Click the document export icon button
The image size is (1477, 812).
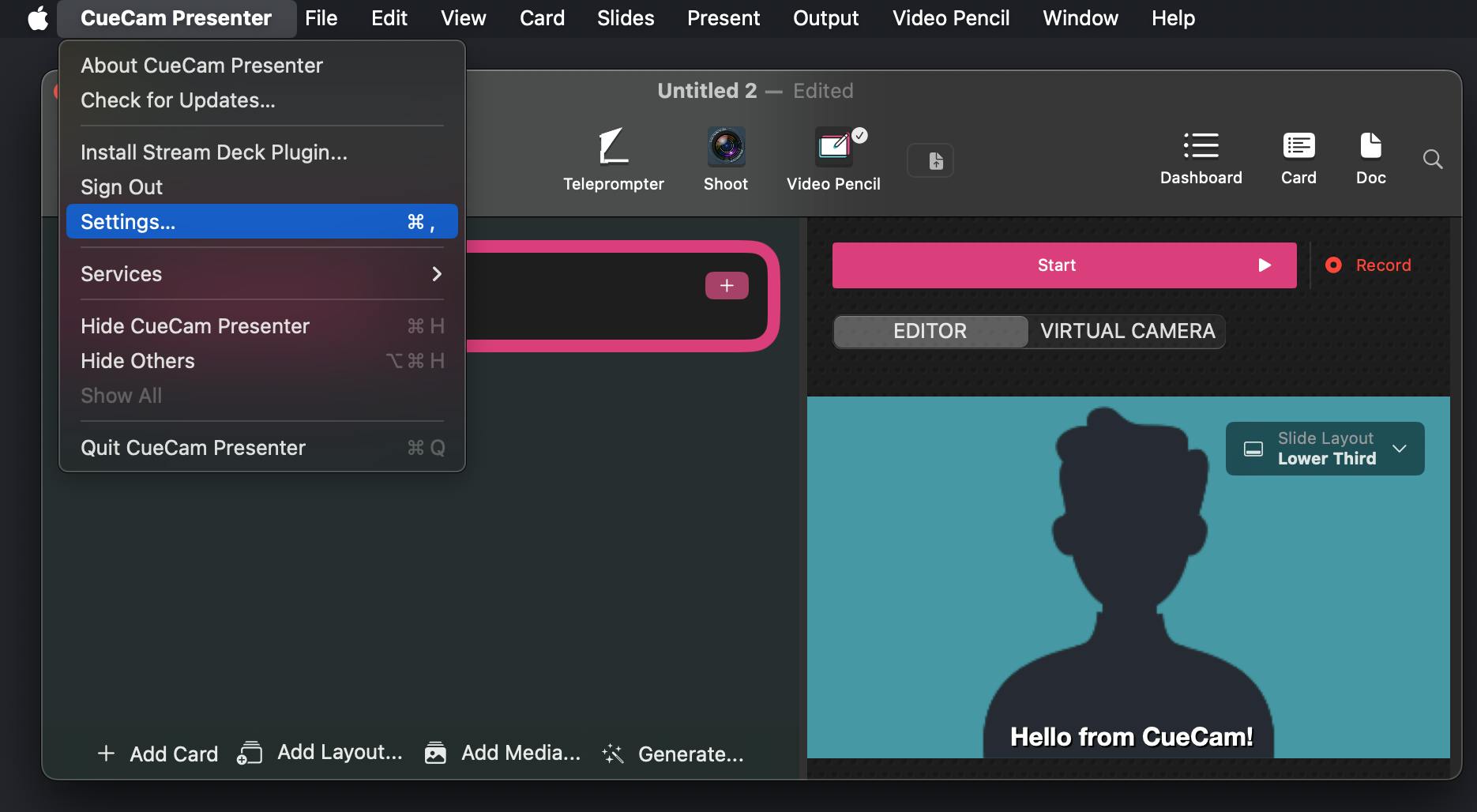[x=930, y=160]
